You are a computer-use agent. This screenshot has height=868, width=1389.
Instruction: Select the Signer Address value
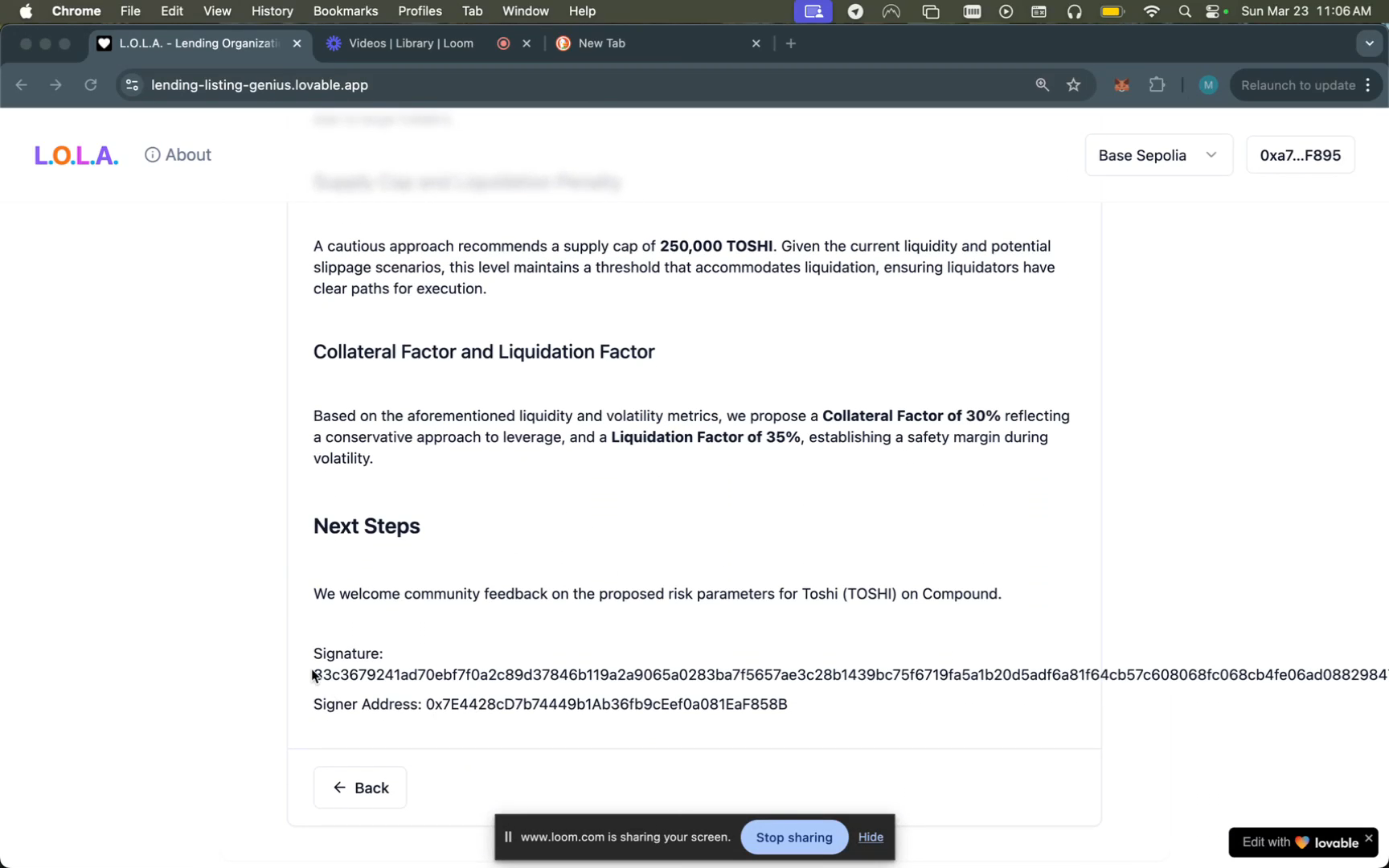point(607,704)
